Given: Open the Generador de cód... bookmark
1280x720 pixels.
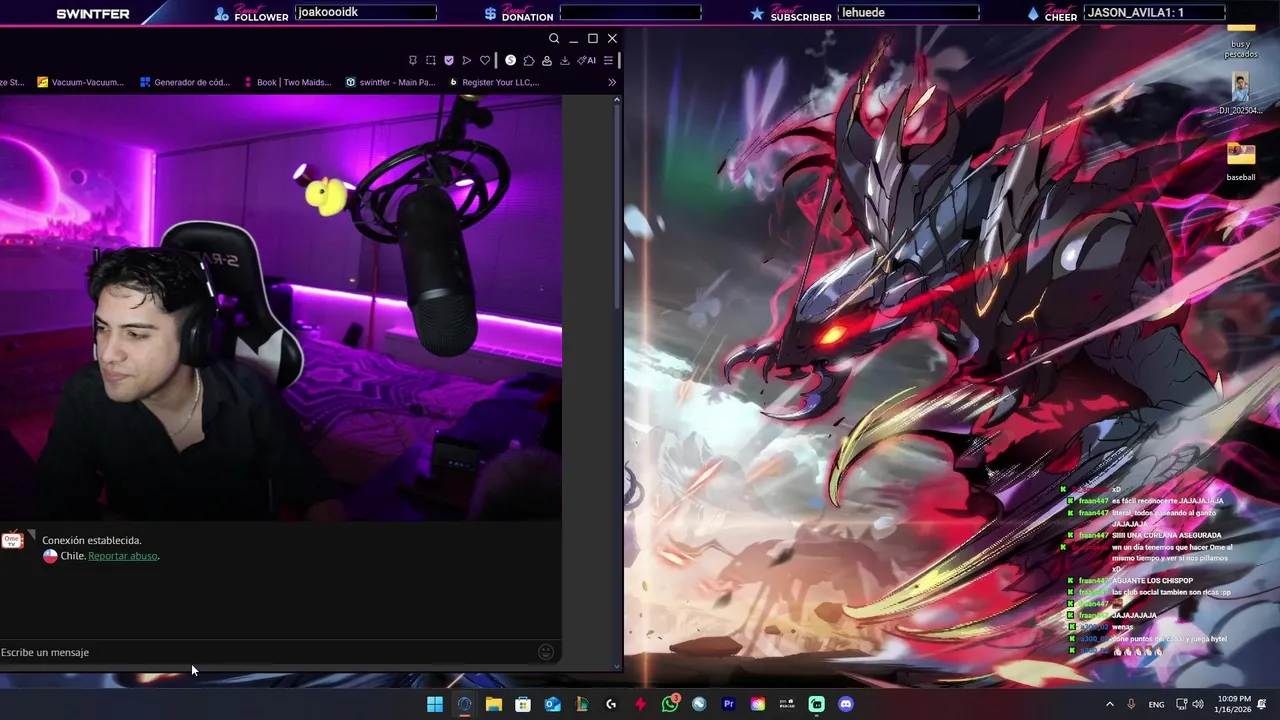Looking at the screenshot, I should [x=185, y=82].
